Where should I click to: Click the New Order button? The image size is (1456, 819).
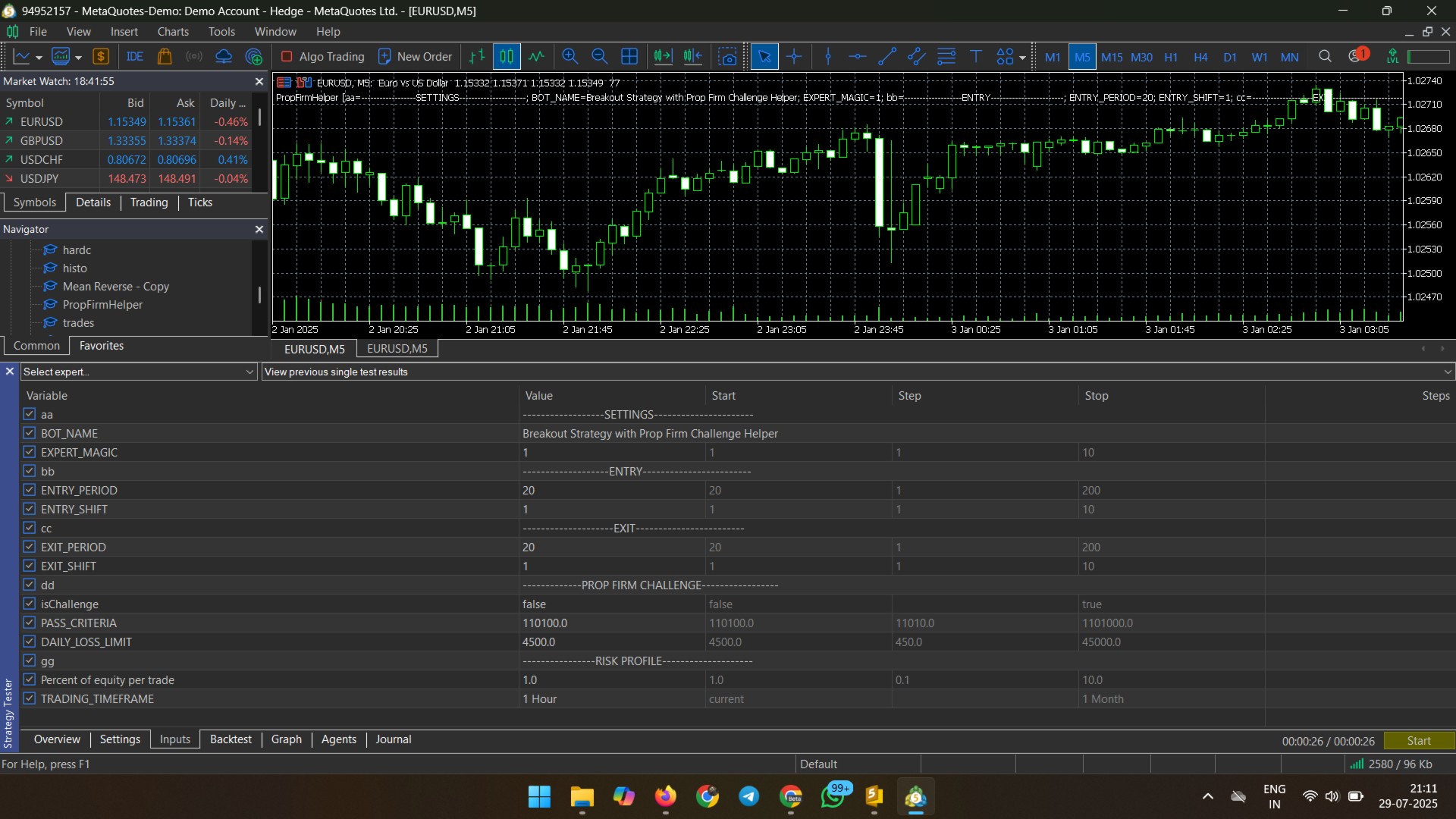pyautogui.click(x=415, y=57)
